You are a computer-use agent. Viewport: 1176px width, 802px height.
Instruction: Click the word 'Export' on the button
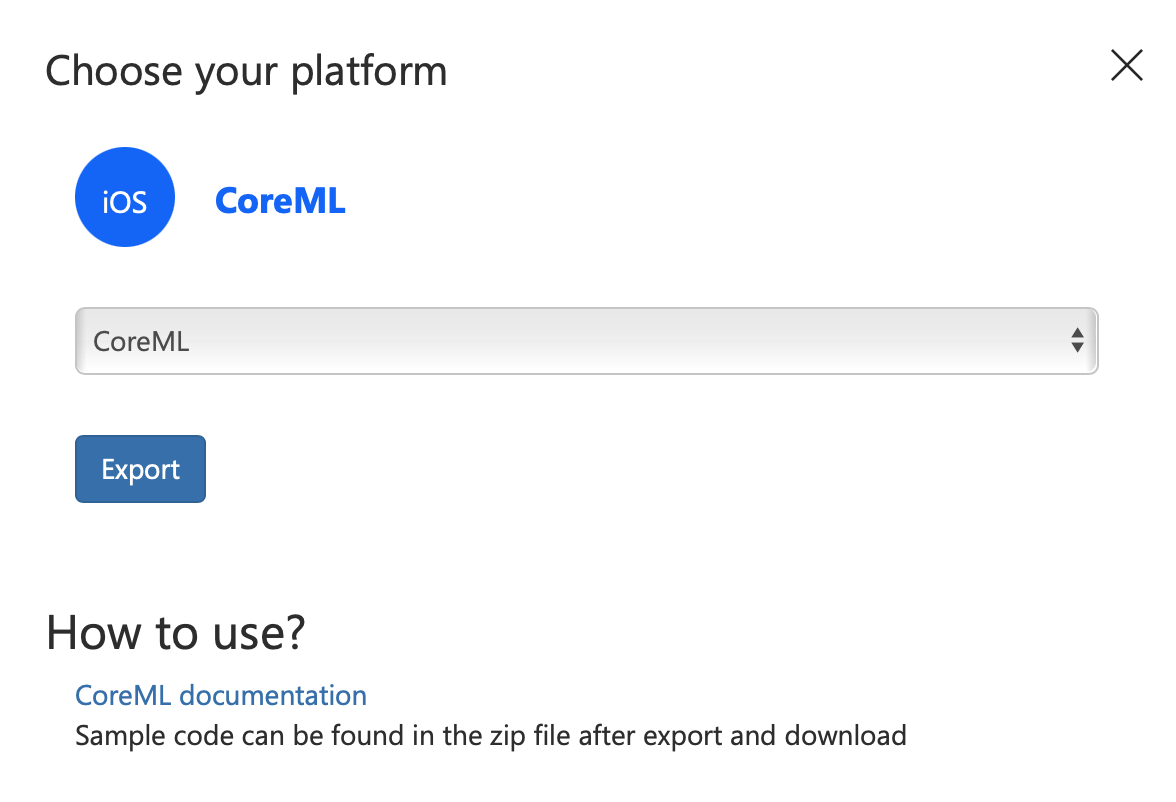[140, 470]
